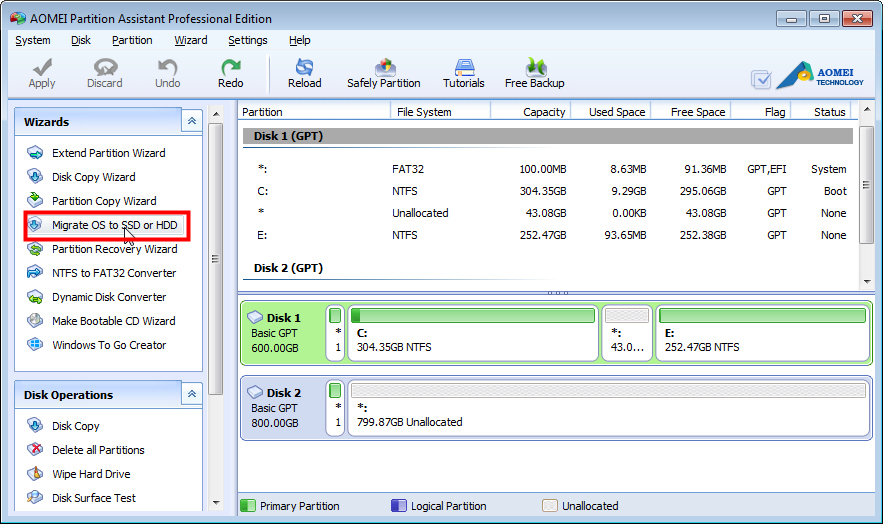Open the Partition menu
883x524 pixels.
point(132,40)
